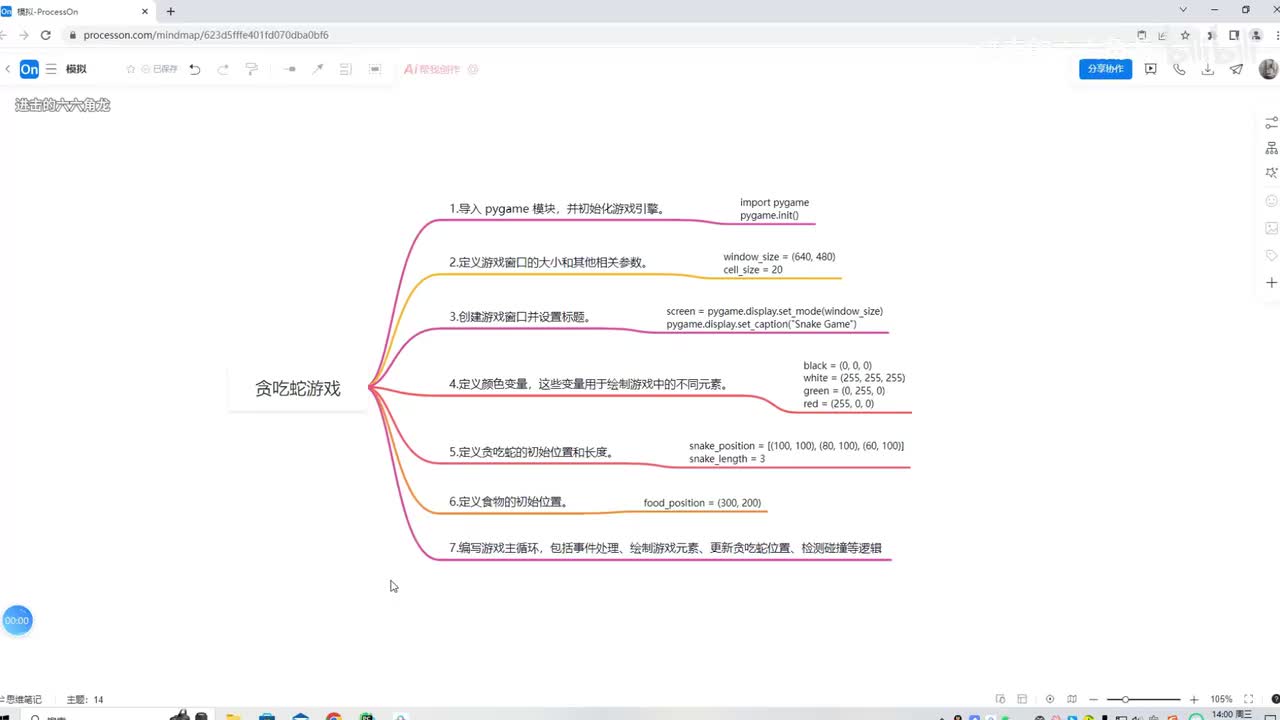This screenshot has width=1280, height=720.
Task: Redo the last undone action
Action: 223,69
